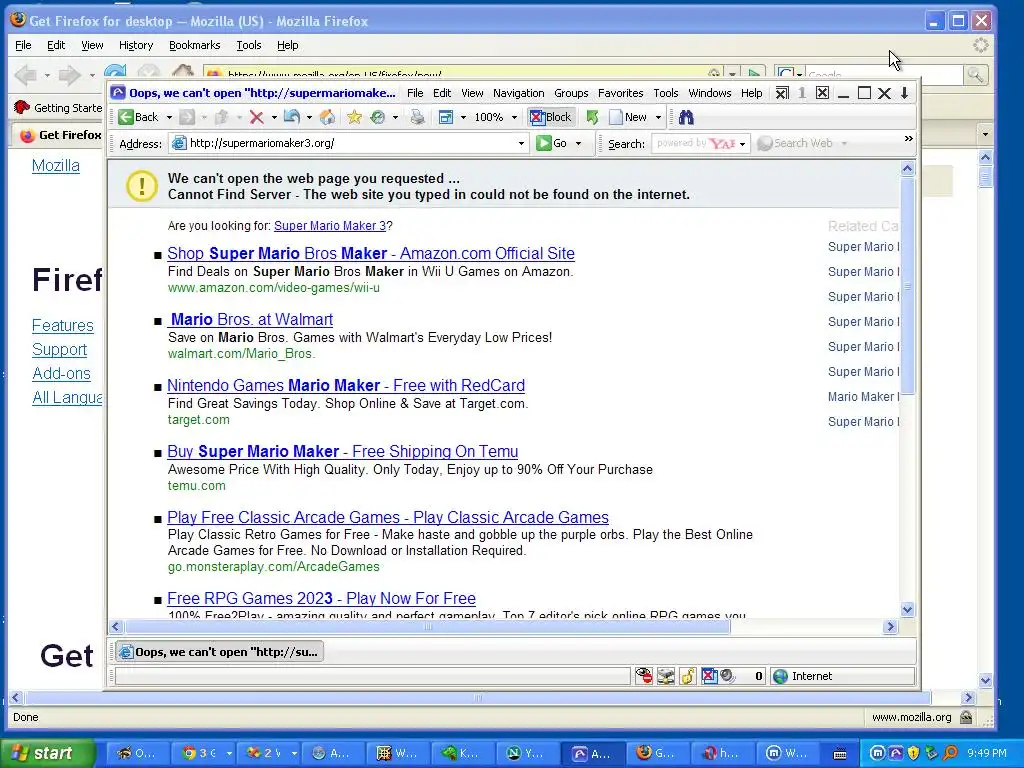Image resolution: width=1024 pixels, height=768 pixels.
Task: Open Mario Bros. at Walmart link
Action: 251,319
